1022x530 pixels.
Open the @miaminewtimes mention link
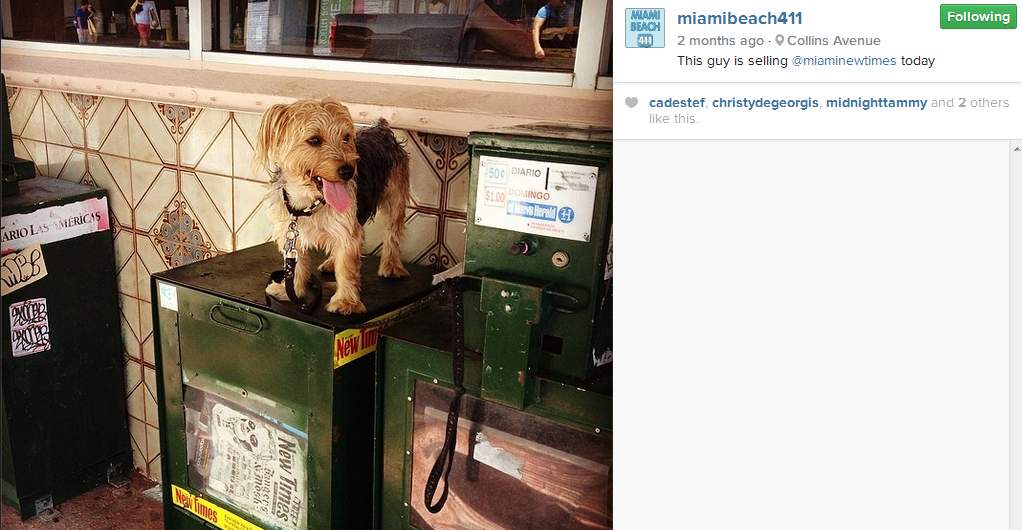pos(843,61)
